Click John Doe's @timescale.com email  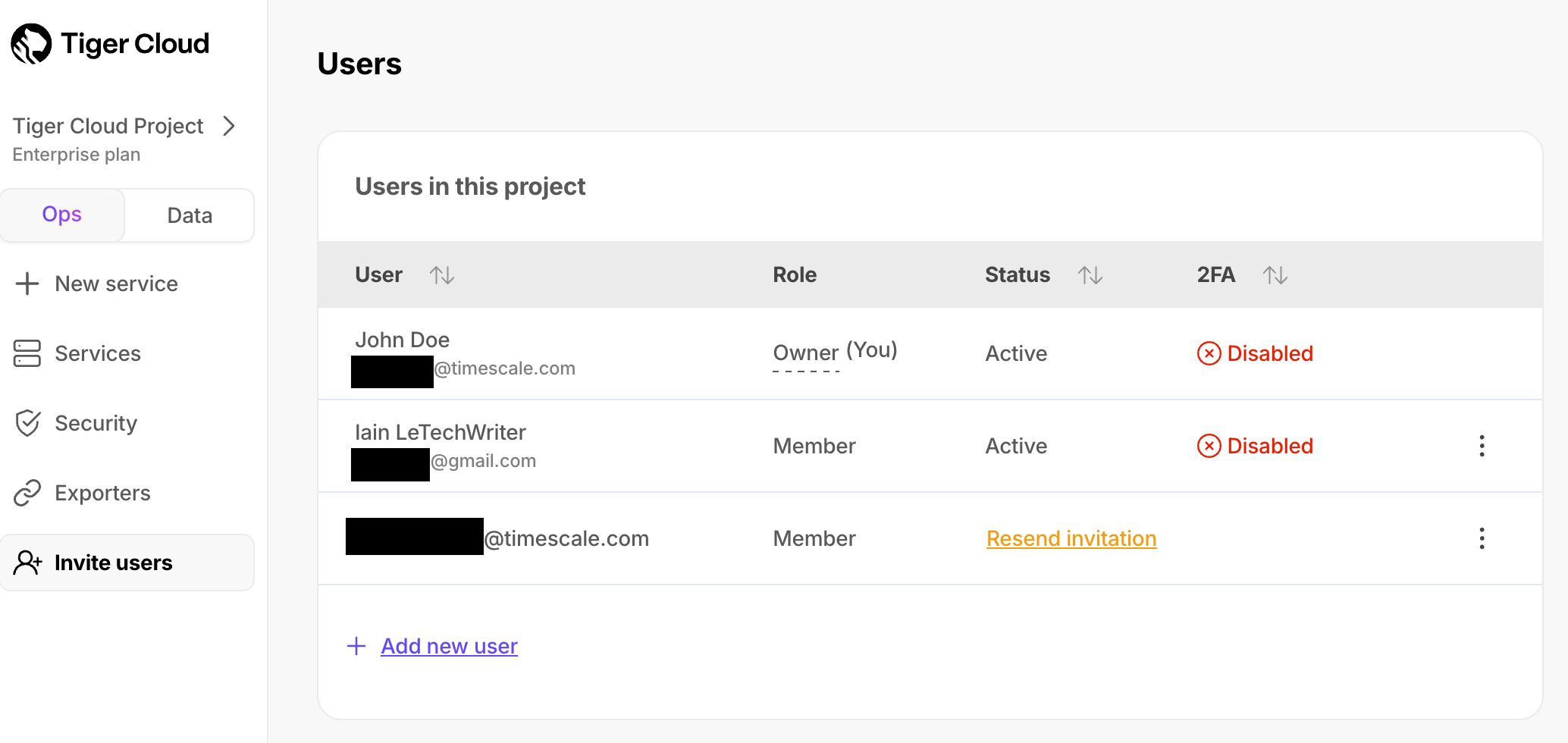(504, 368)
